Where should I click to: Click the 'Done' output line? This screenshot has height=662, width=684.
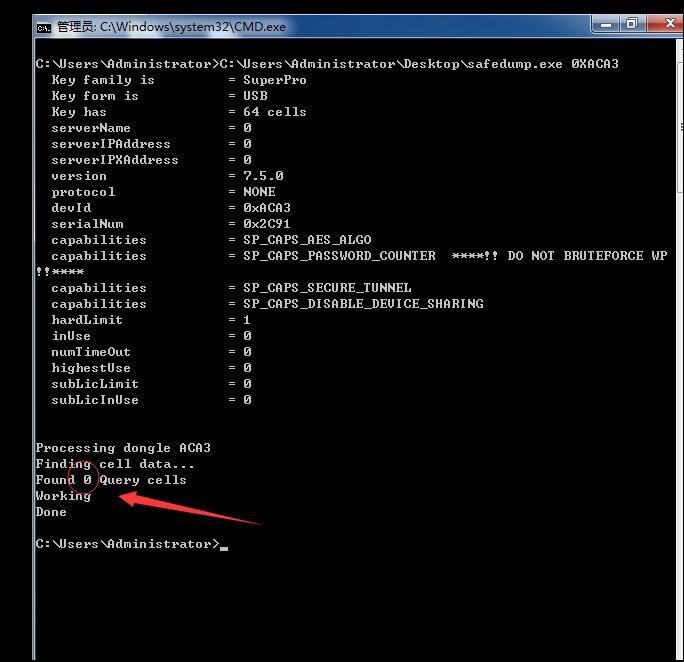(51, 512)
